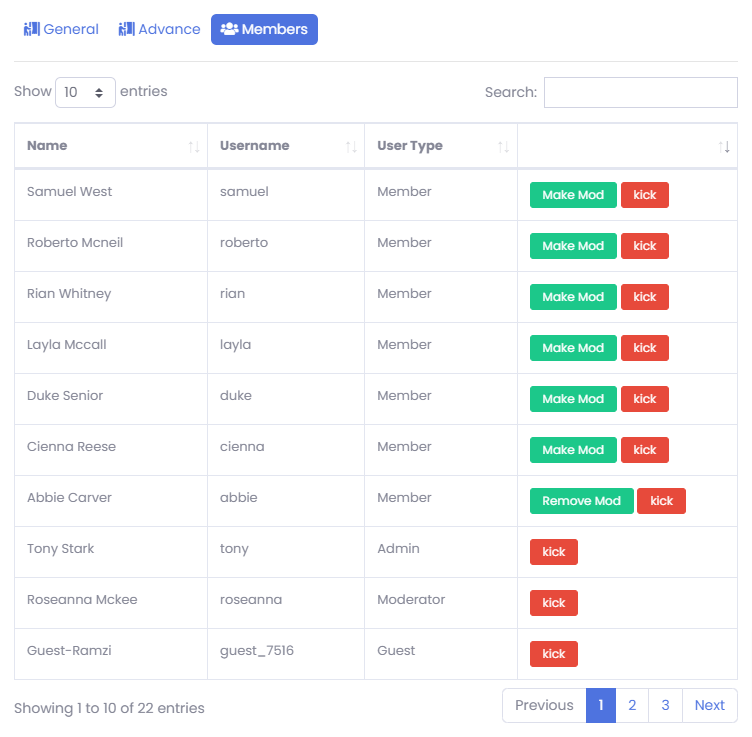
Task: Click Next in the pagination
Action: pyautogui.click(x=709, y=705)
